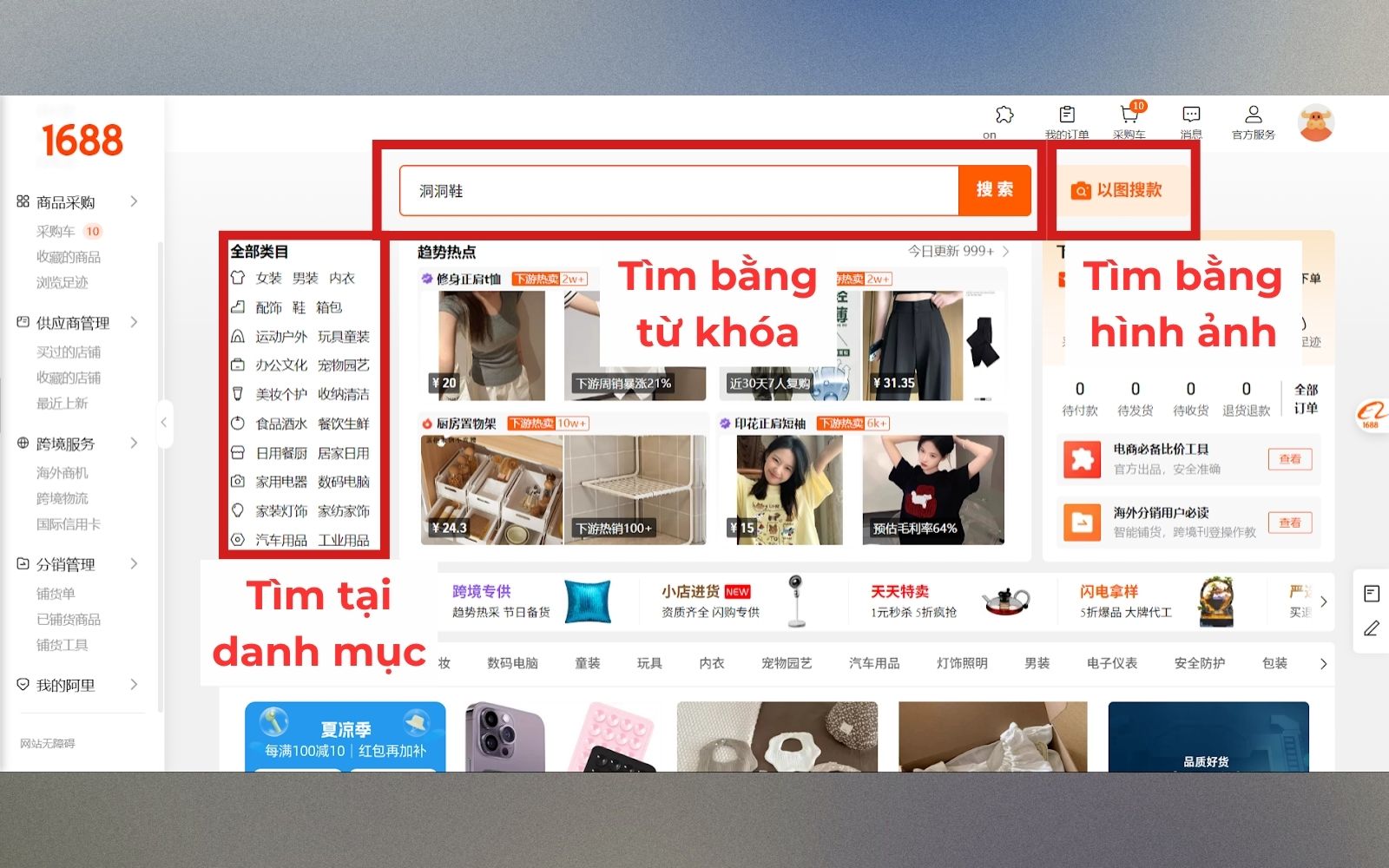Screen dimensions: 1389x868
Task: Open My Orders clipboard icon
Action: pyautogui.click(x=1067, y=115)
